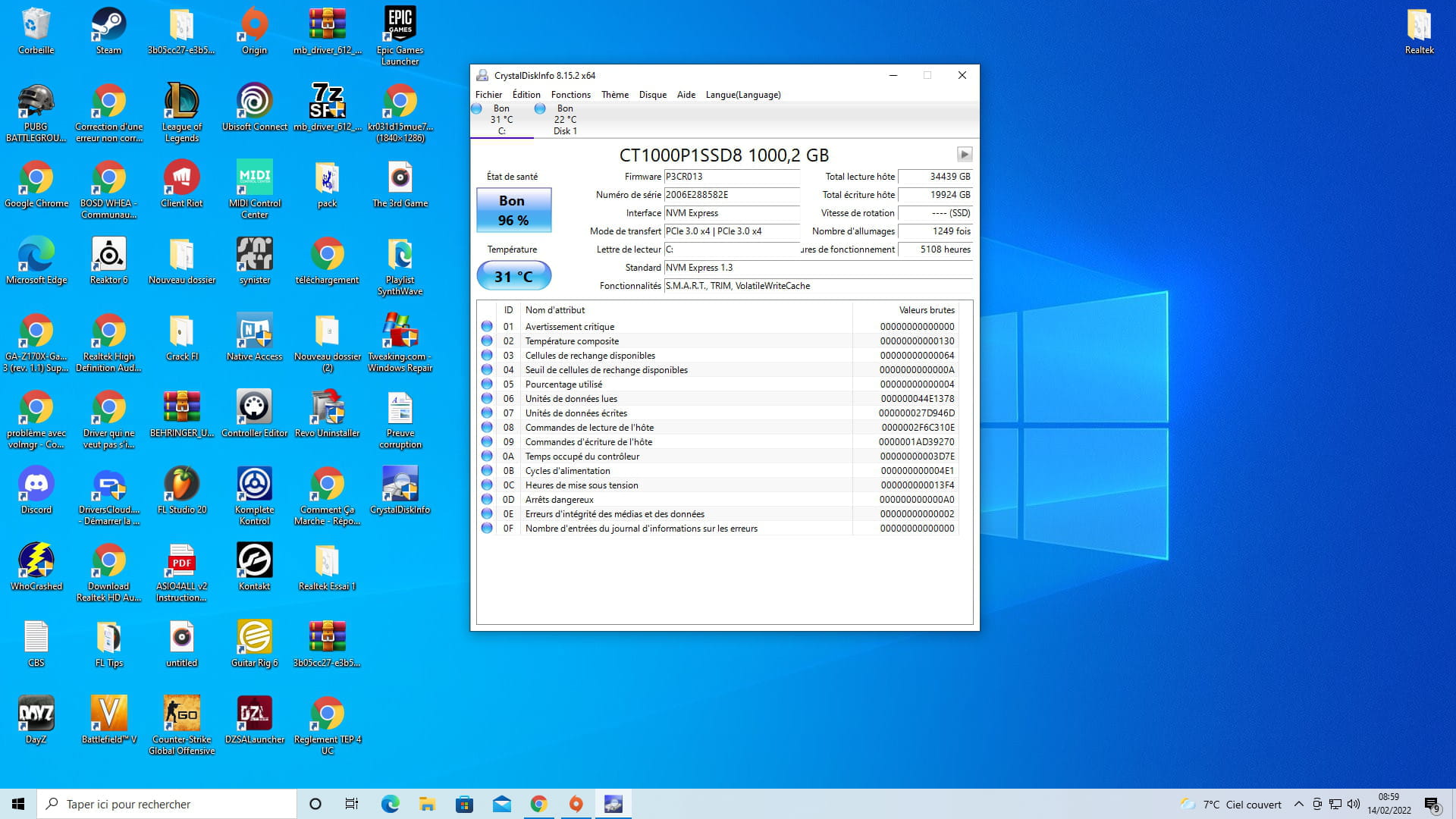Image resolution: width=1456 pixels, height=819 pixels.
Task: Show hidden system tray icons
Action: pyautogui.click(x=1299, y=804)
